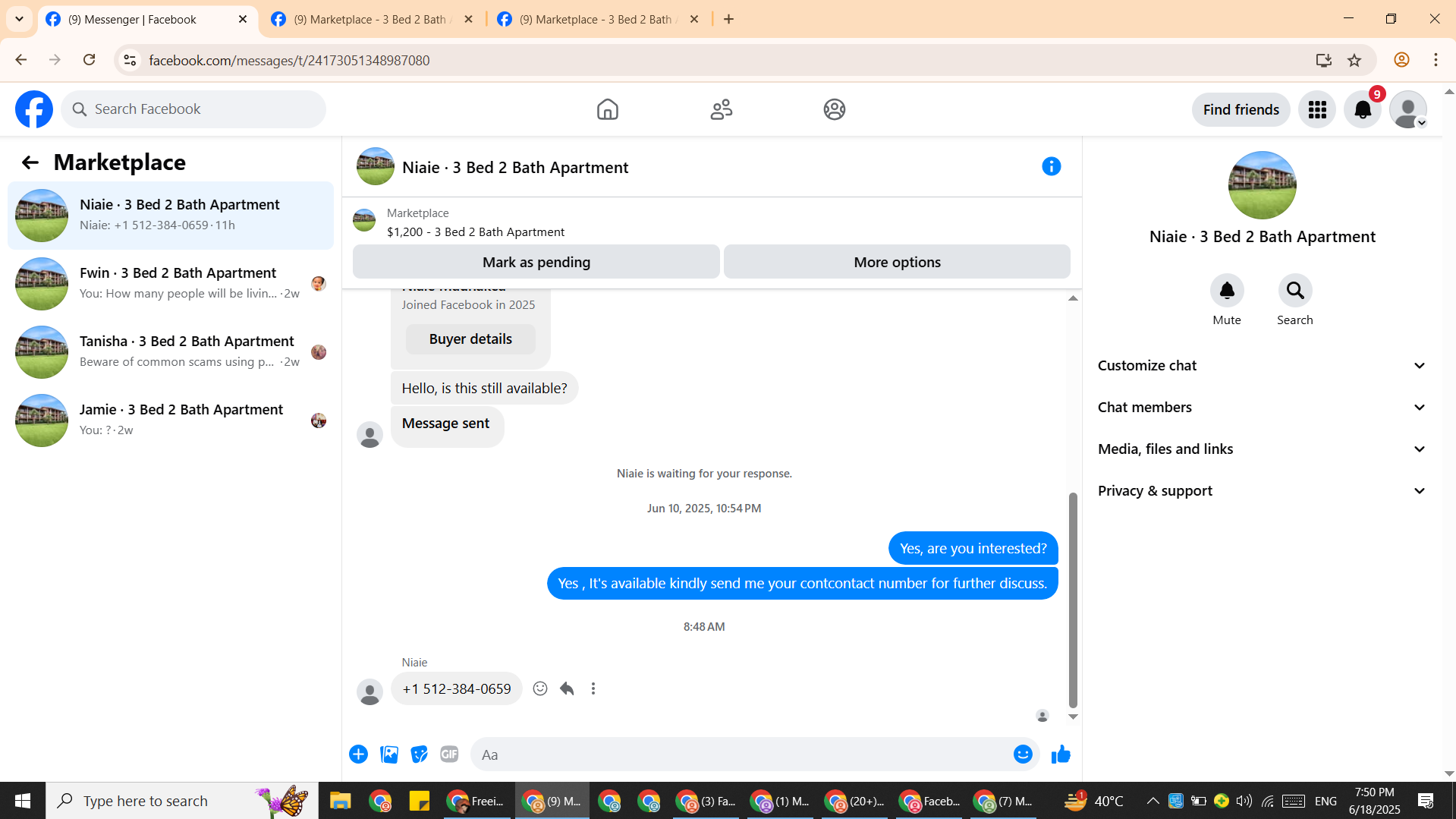
Task: Open Chrome profile icon in toolbar
Action: 1401,60
